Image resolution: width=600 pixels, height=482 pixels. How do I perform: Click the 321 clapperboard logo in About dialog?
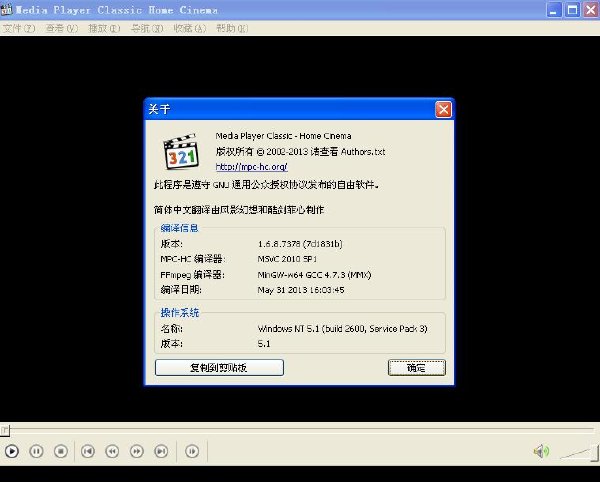(182, 151)
